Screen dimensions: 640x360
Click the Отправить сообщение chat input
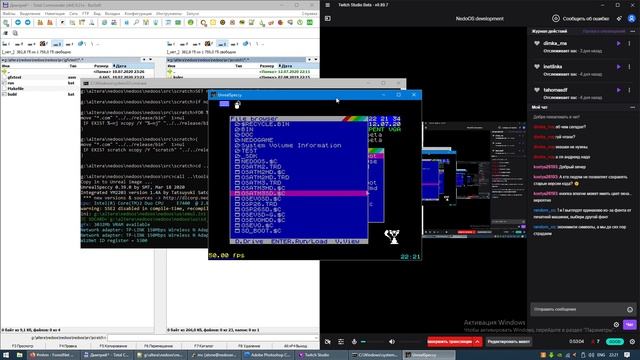click(579, 309)
